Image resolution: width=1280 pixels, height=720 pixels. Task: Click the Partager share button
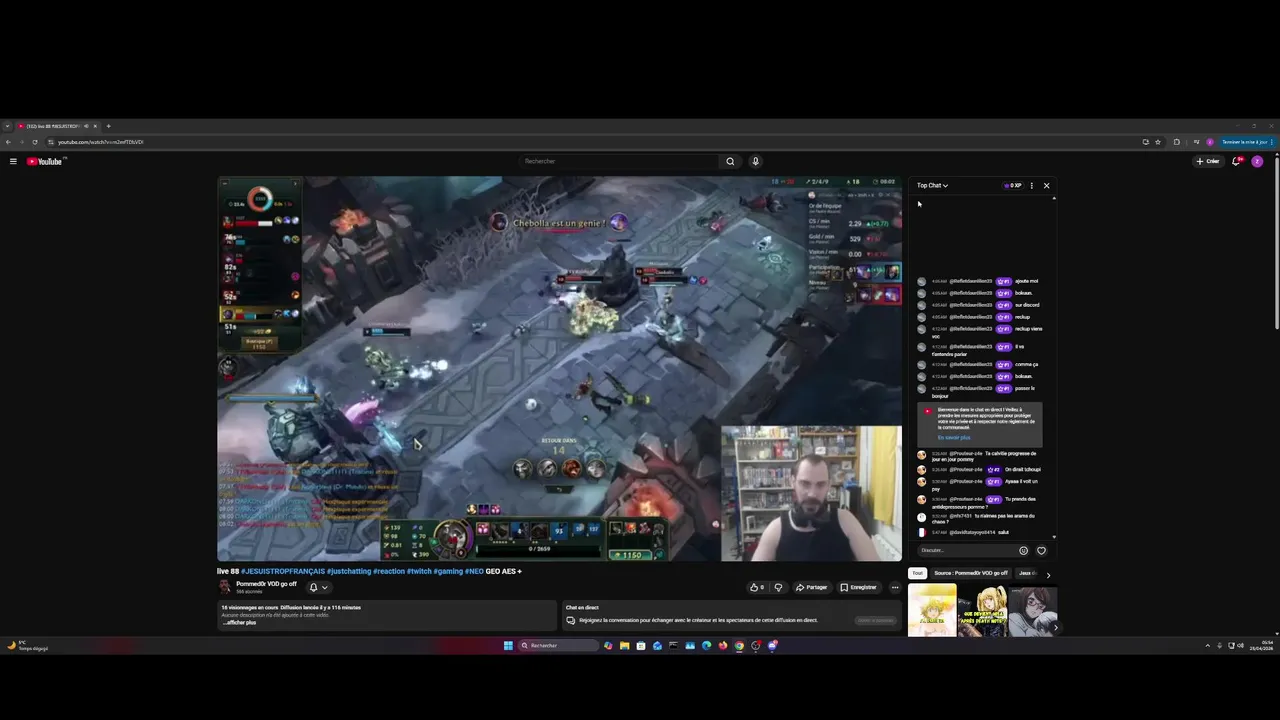812,587
